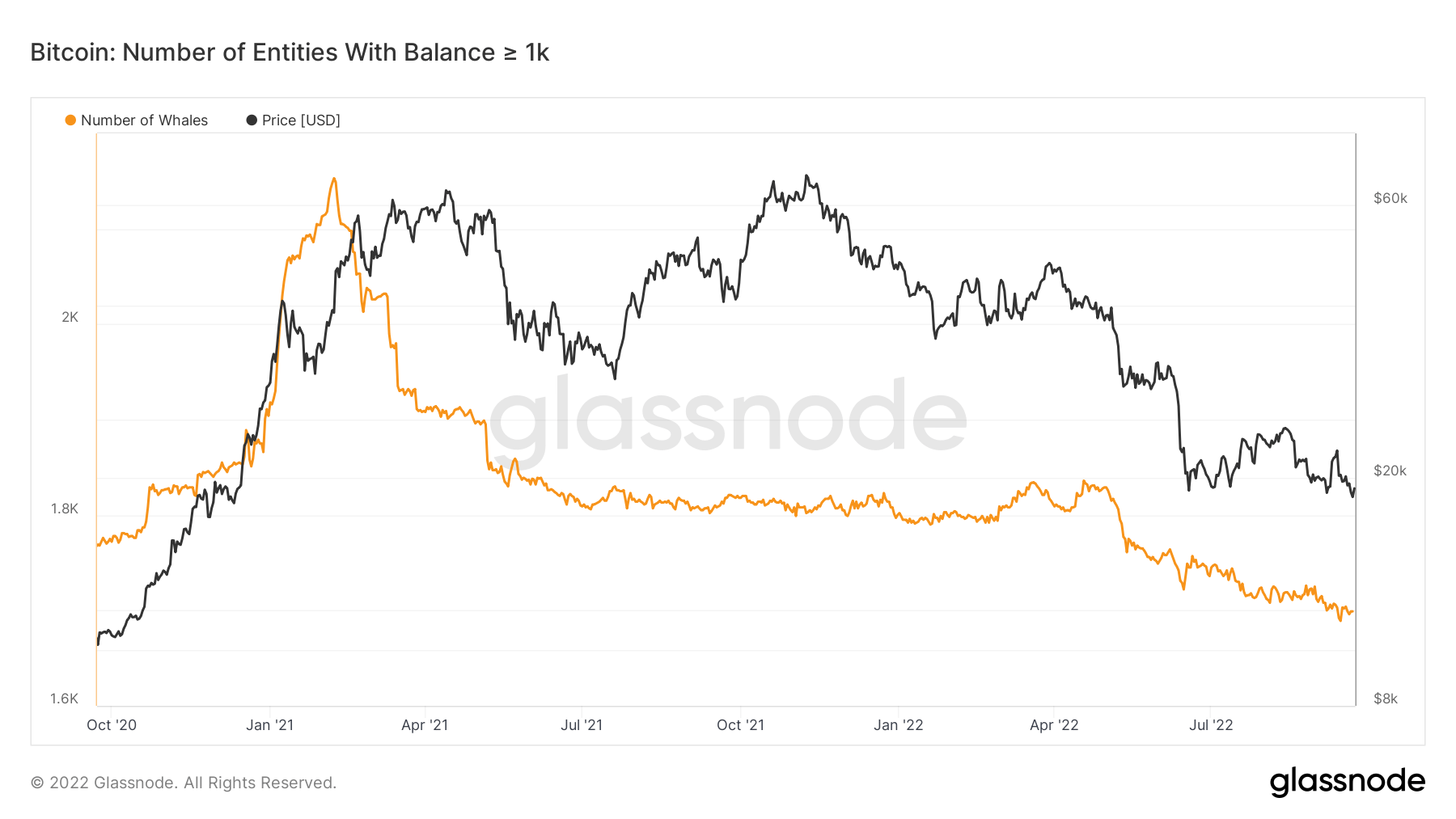Select the Jan '22 x-axis label

click(x=898, y=725)
